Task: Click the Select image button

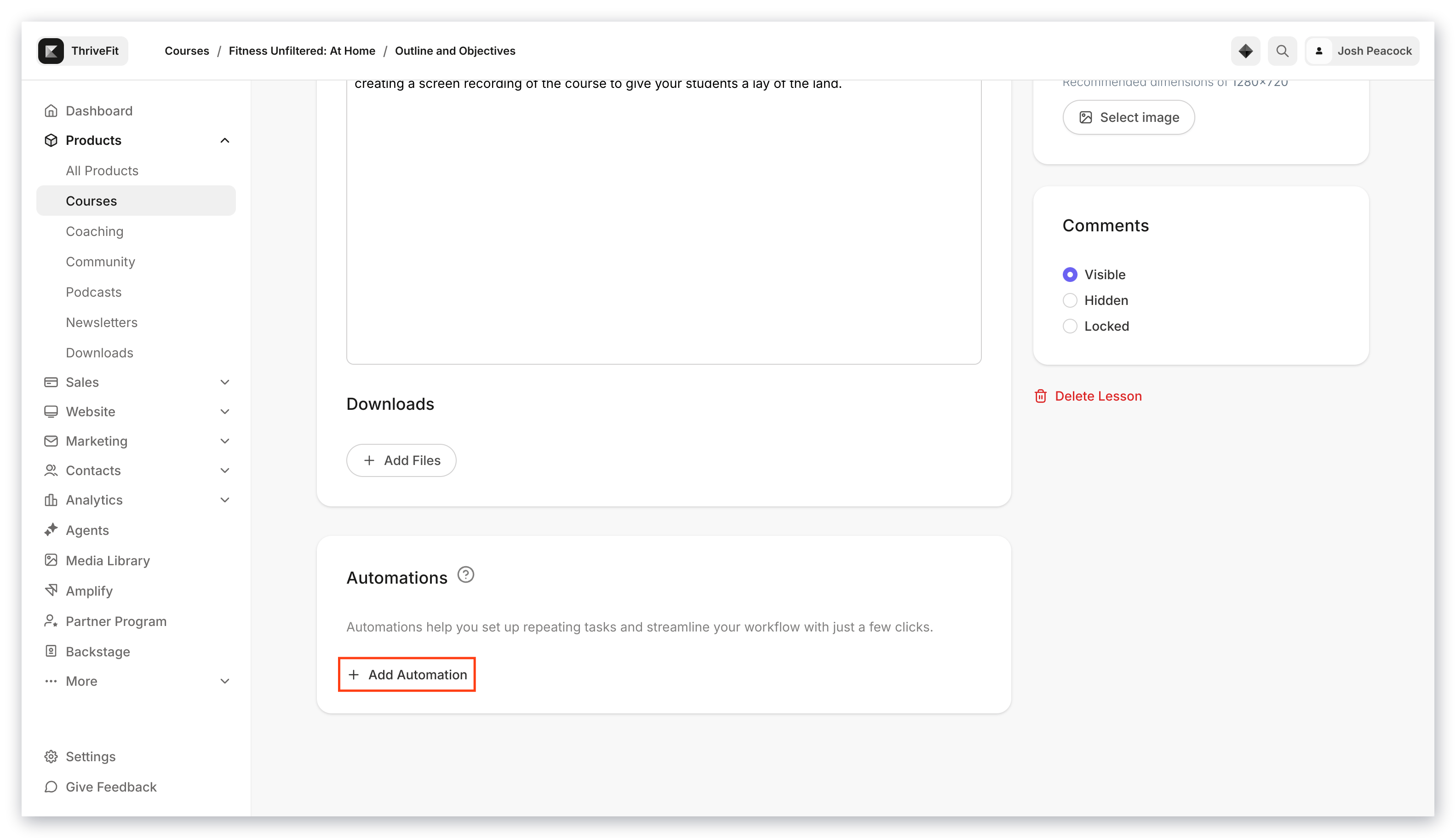Action: 1129,117
